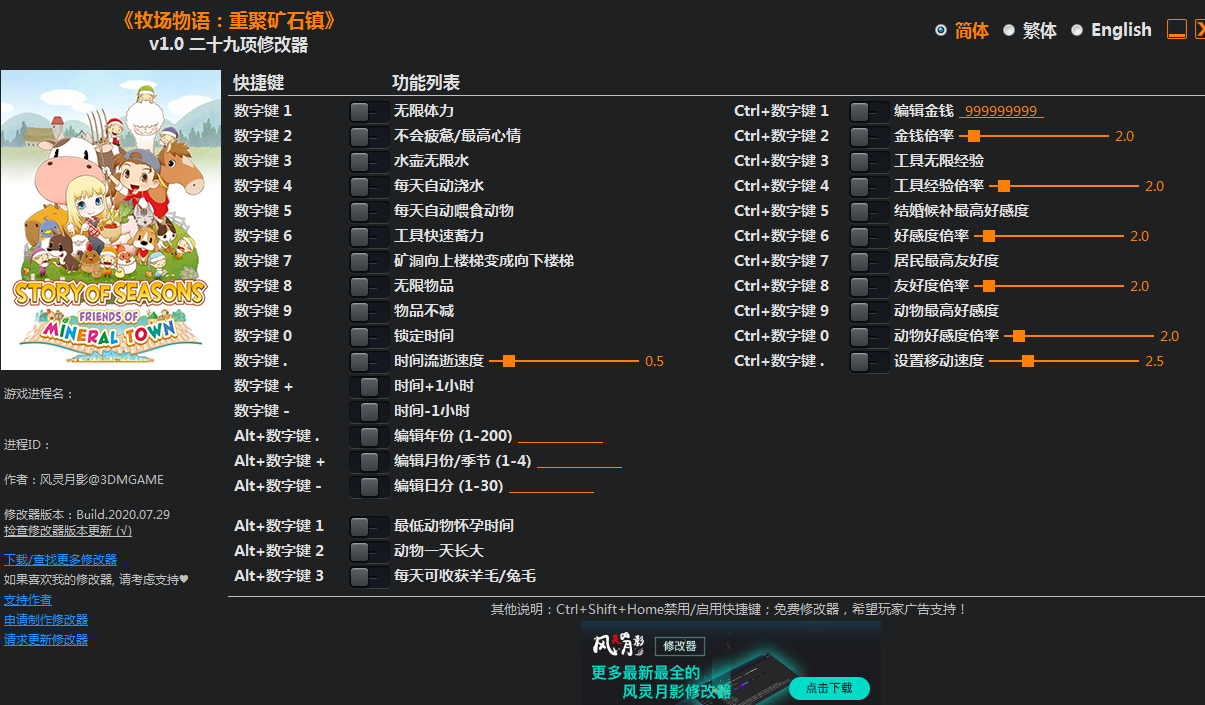Turn on 无限物品 toggle

pos(369,286)
